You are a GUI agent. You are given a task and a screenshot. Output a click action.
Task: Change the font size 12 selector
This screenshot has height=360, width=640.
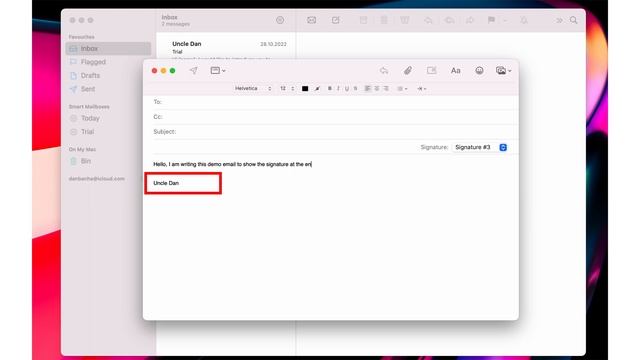pyautogui.click(x=287, y=89)
